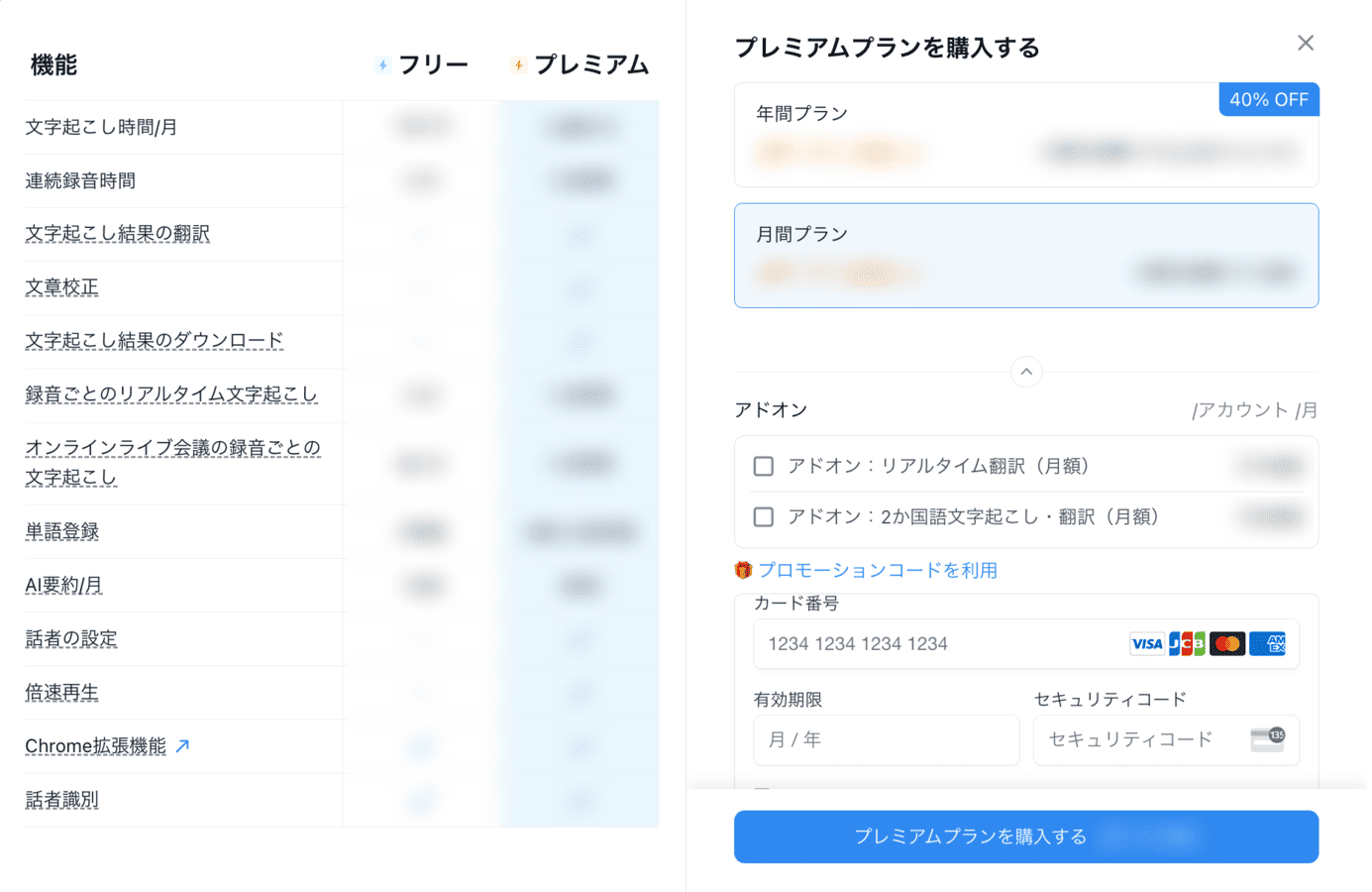
Task: Enable the リアルタイム翻訳 add-on checkbox
Action: tap(764, 466)
